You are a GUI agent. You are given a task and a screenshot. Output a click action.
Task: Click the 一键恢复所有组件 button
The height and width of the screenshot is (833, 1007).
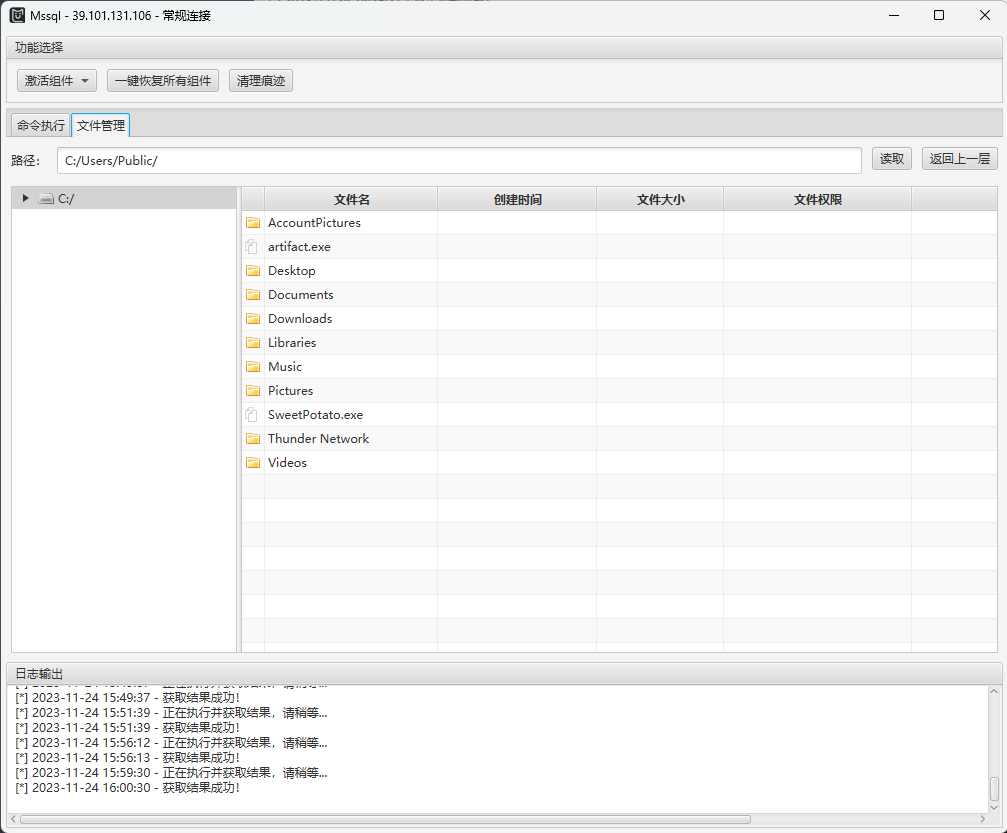coord(163,81)
